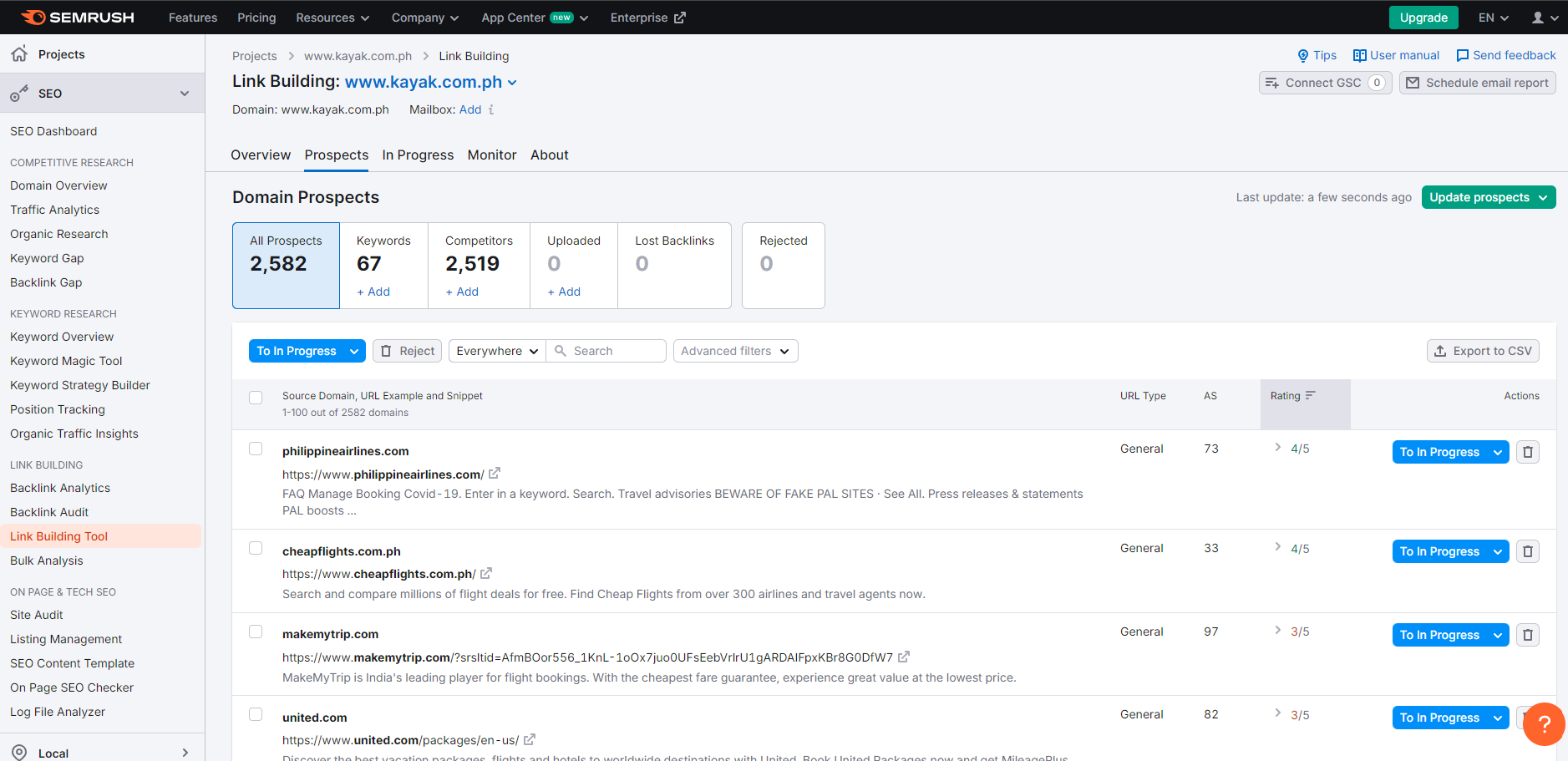Open the Everywhere search scope dropdown

(x=497, y=351)
